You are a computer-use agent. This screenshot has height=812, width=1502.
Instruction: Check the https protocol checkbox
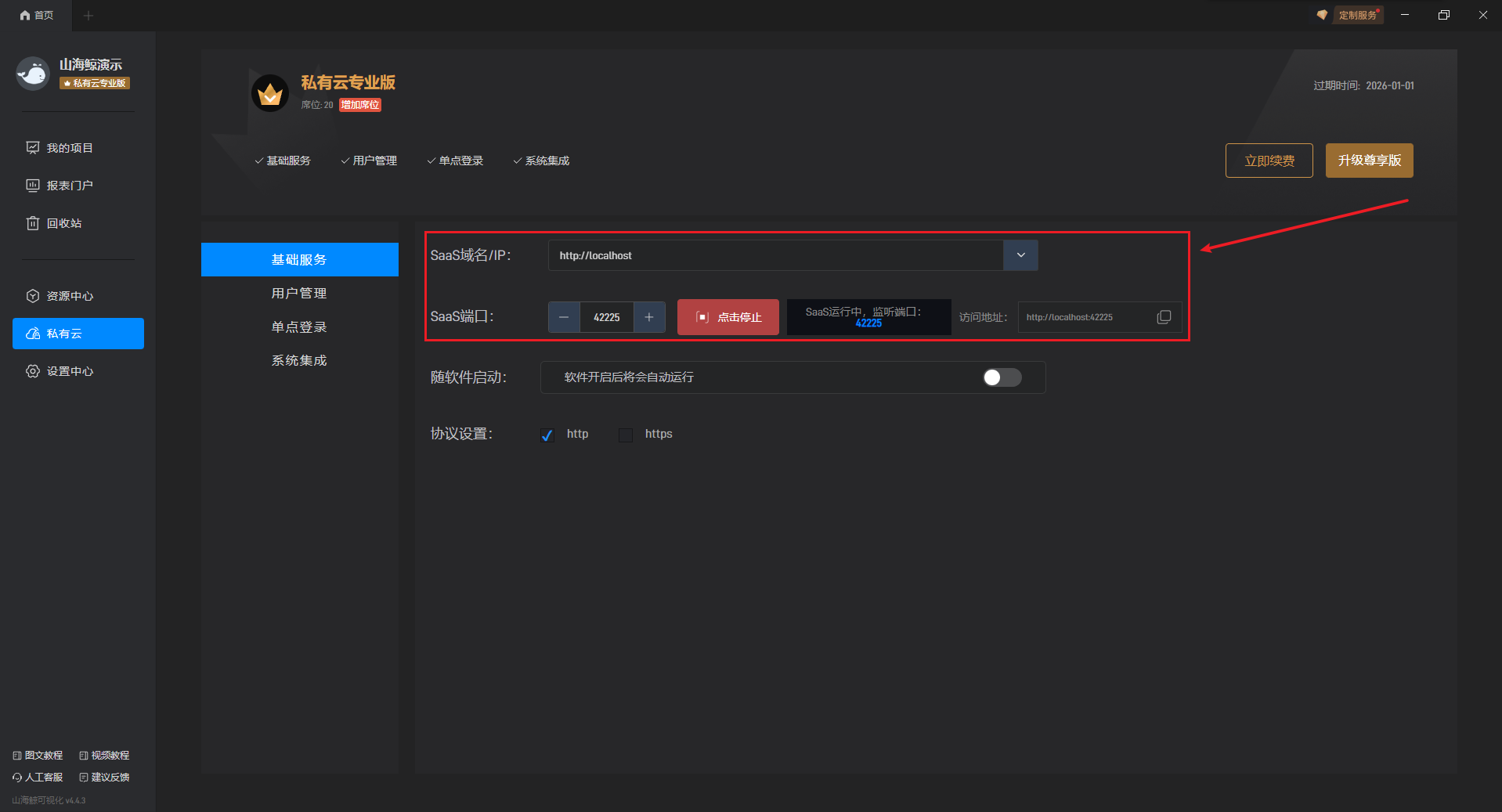(626, 435)
